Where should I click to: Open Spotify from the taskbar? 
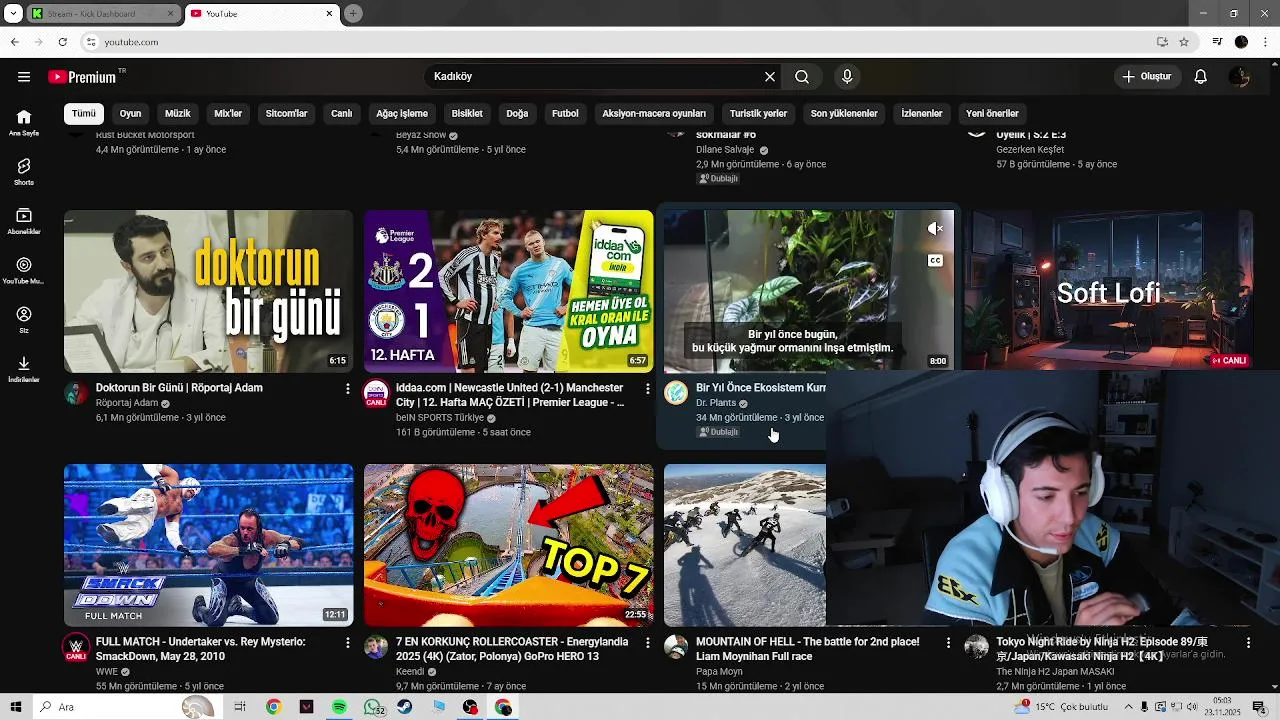[340, 707]
